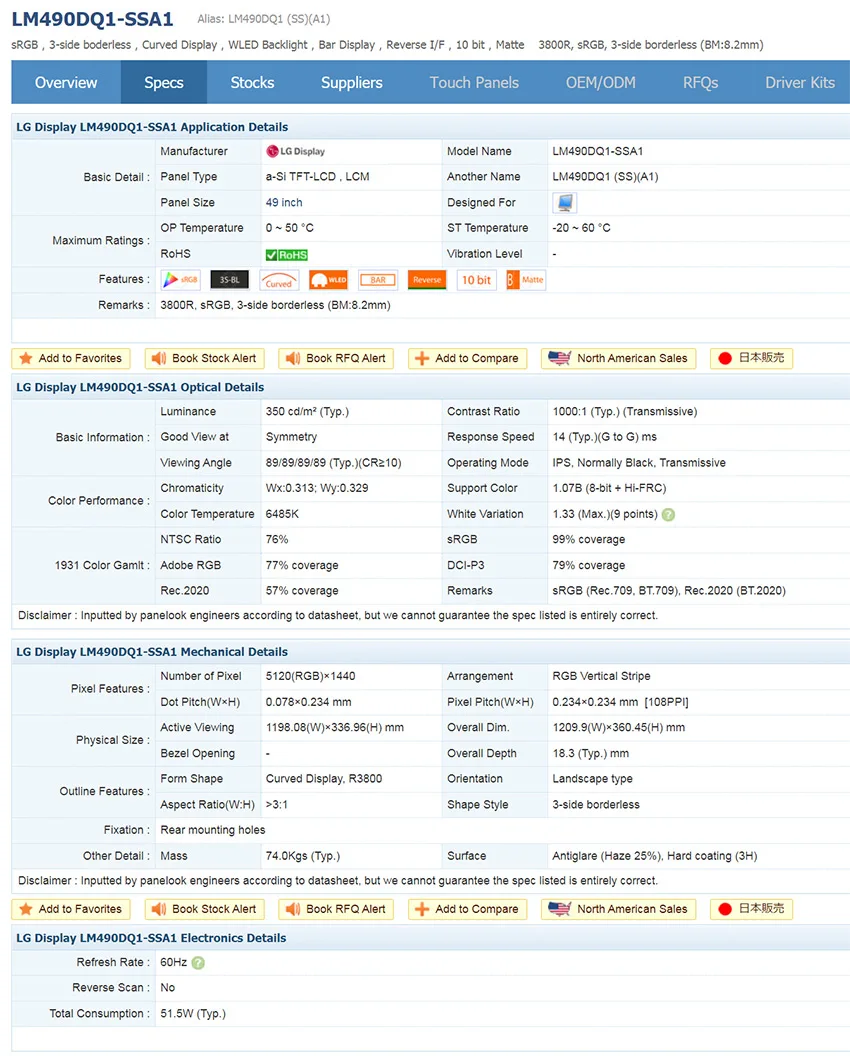Click the WLED backlight feature icon

click(329, 279)
